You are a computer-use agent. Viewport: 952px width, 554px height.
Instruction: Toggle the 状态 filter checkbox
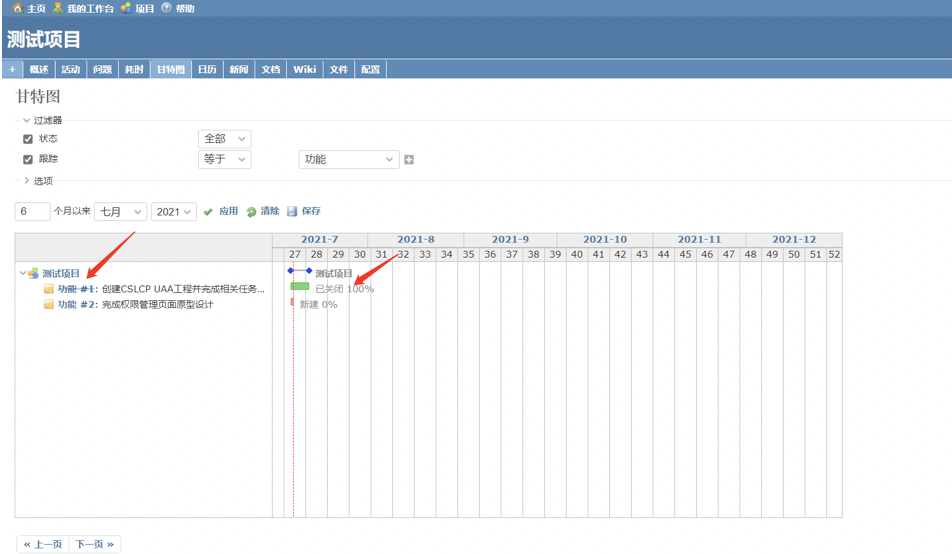28,139
